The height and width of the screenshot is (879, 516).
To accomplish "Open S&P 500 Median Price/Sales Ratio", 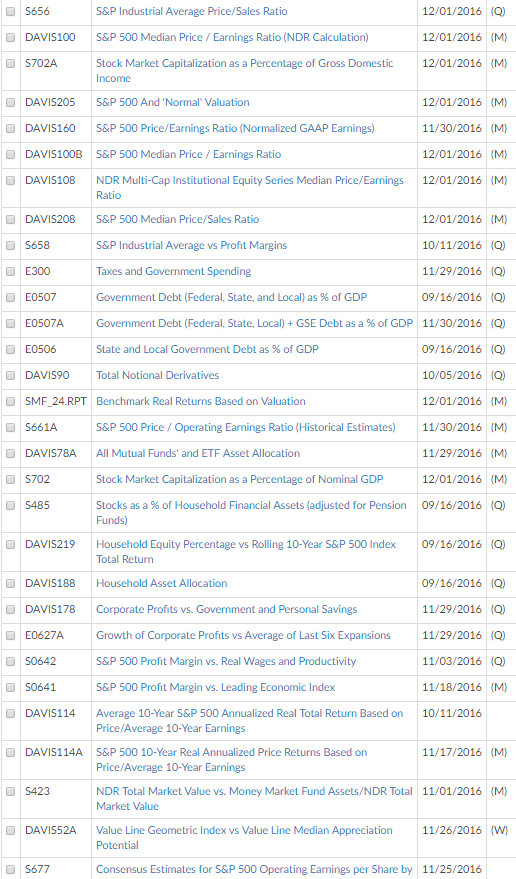I will (x=177, y=219).
